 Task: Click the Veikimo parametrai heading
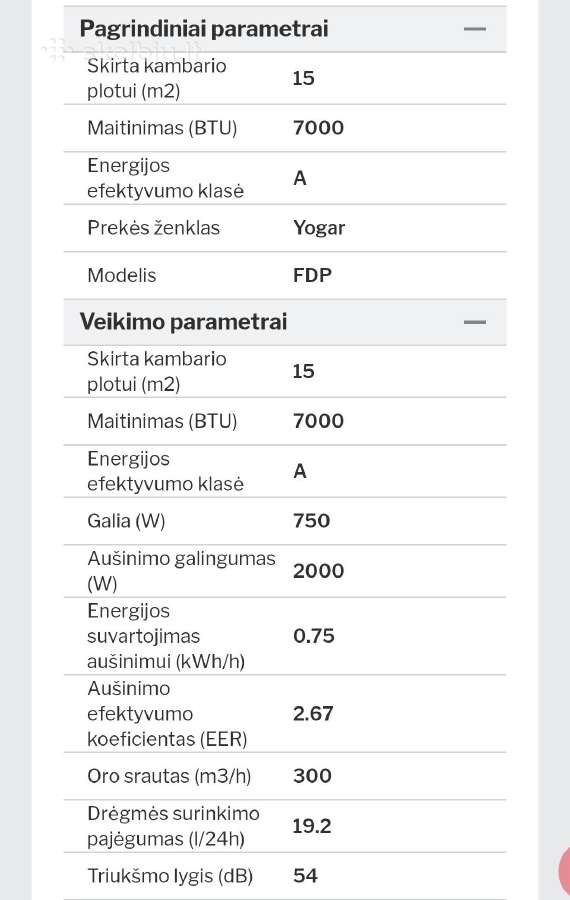tap(183, 322)
